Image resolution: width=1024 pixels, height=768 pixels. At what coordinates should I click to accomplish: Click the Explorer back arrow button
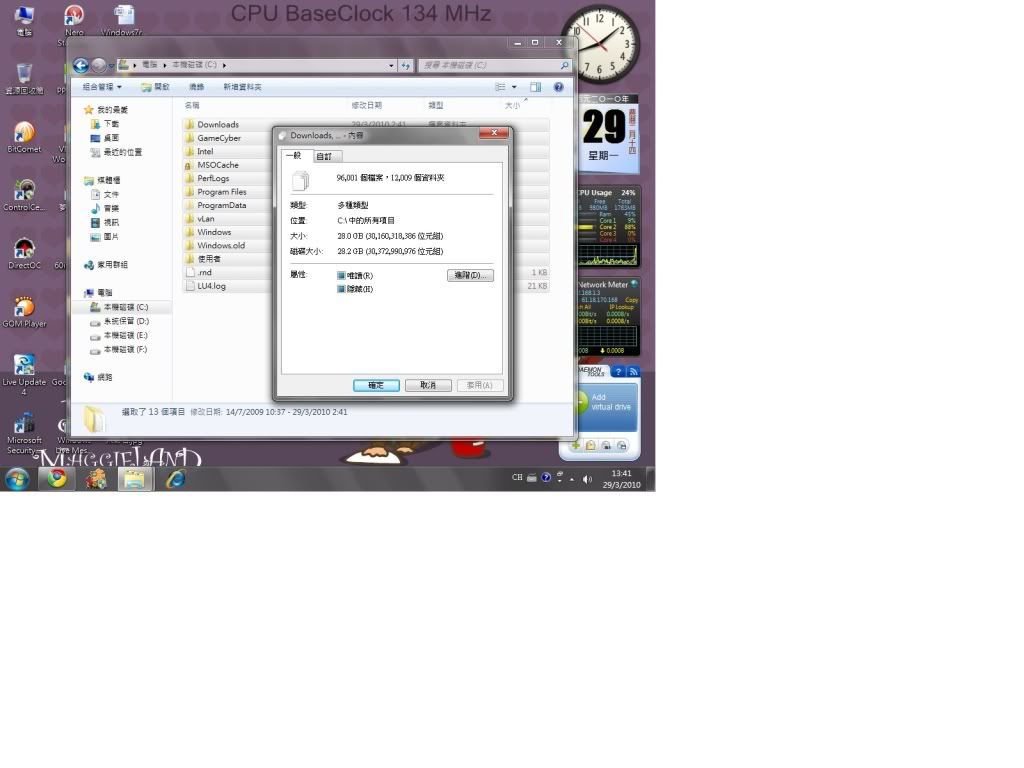pos(81,66)
